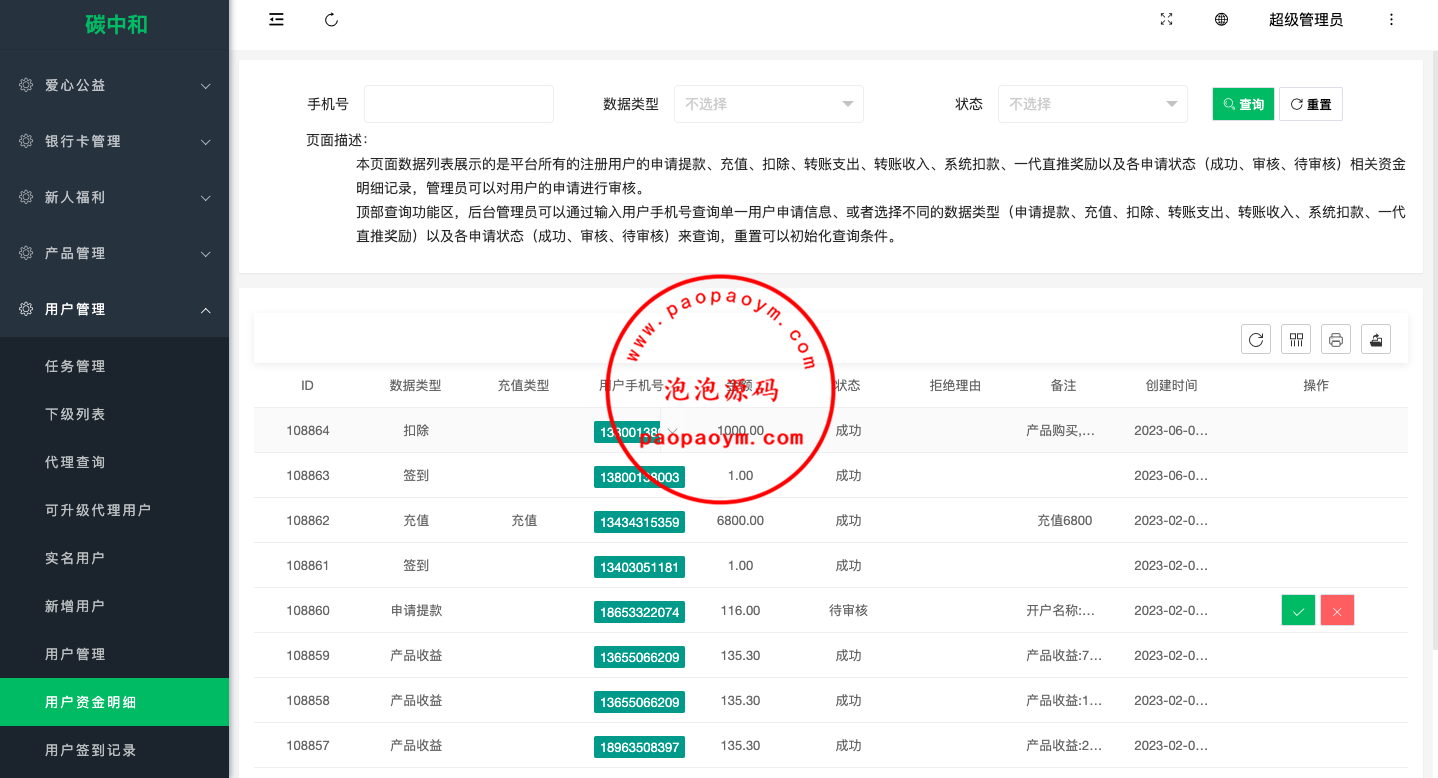1438x778 pixels.
Task: Go to 实名用户 menu item
Action: click(x=75, y=558)
